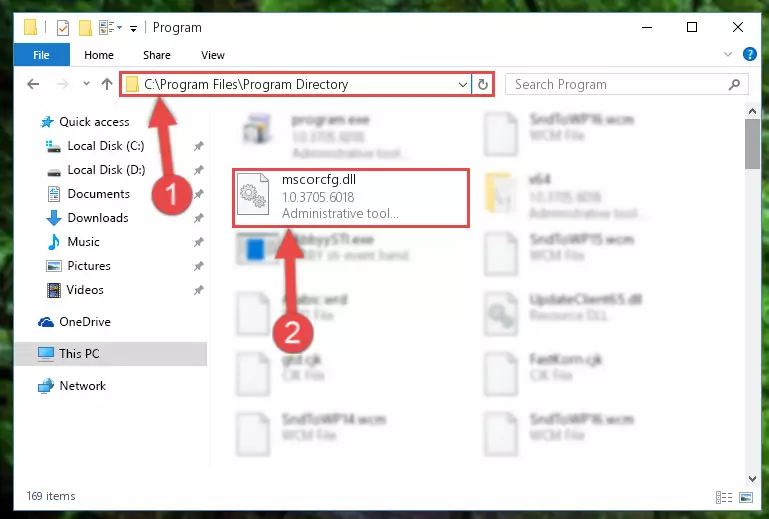769x519 pixels.
Task: Switch to the Share ribbon tab
Action: point(157,55)
